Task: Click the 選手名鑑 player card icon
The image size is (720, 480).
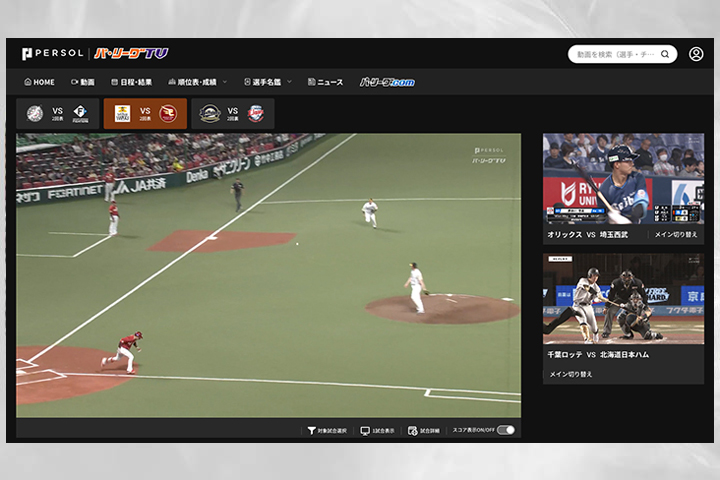Action: 247,82
